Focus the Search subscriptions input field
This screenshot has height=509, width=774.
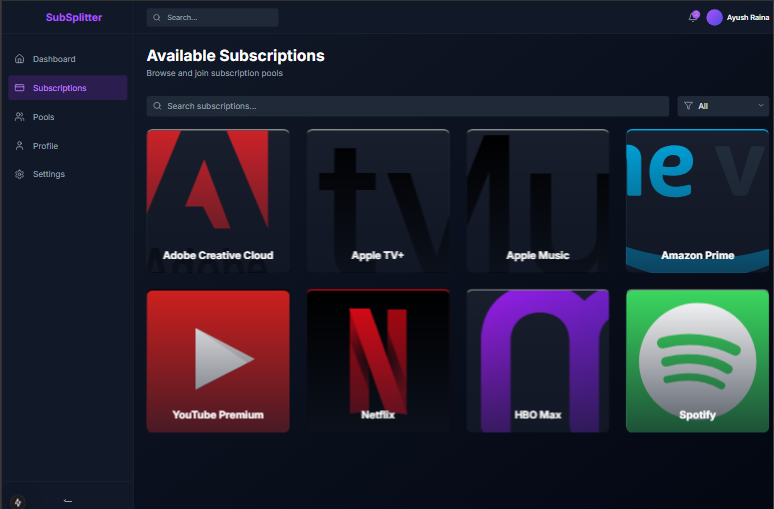408,106
